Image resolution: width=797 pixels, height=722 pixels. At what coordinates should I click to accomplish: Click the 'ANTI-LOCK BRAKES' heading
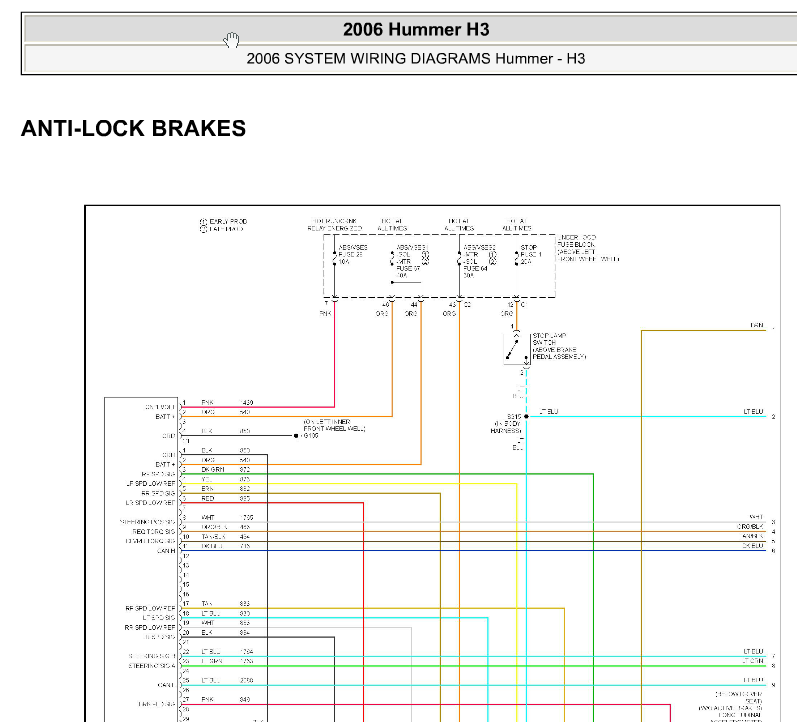click(x=133, y=128)
